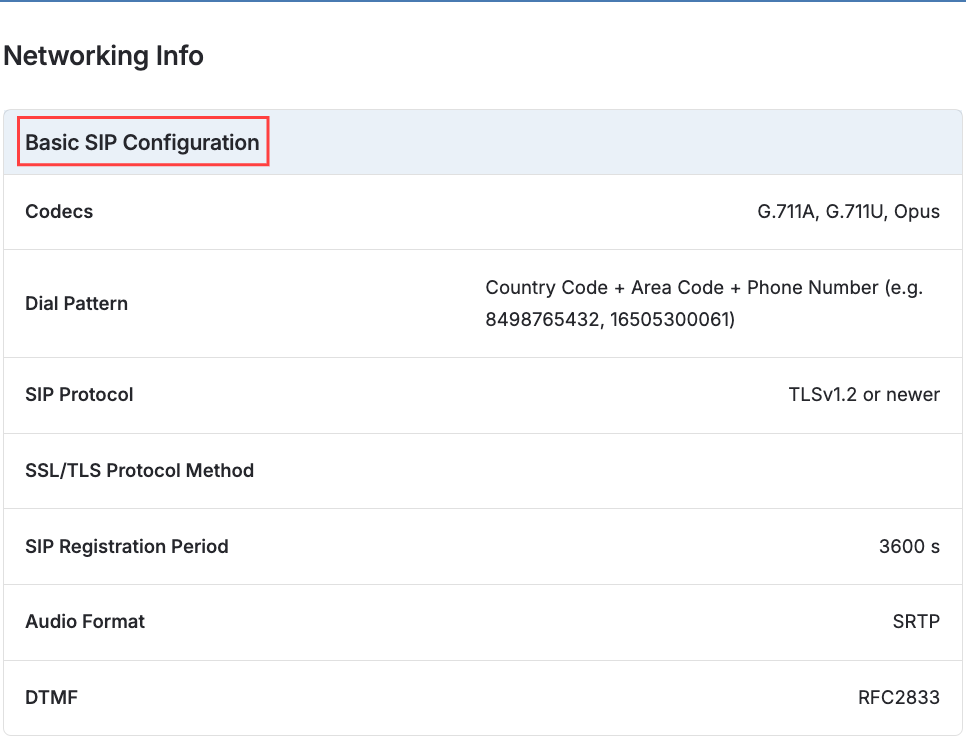Select the SRTP value

tap(916, 622)
